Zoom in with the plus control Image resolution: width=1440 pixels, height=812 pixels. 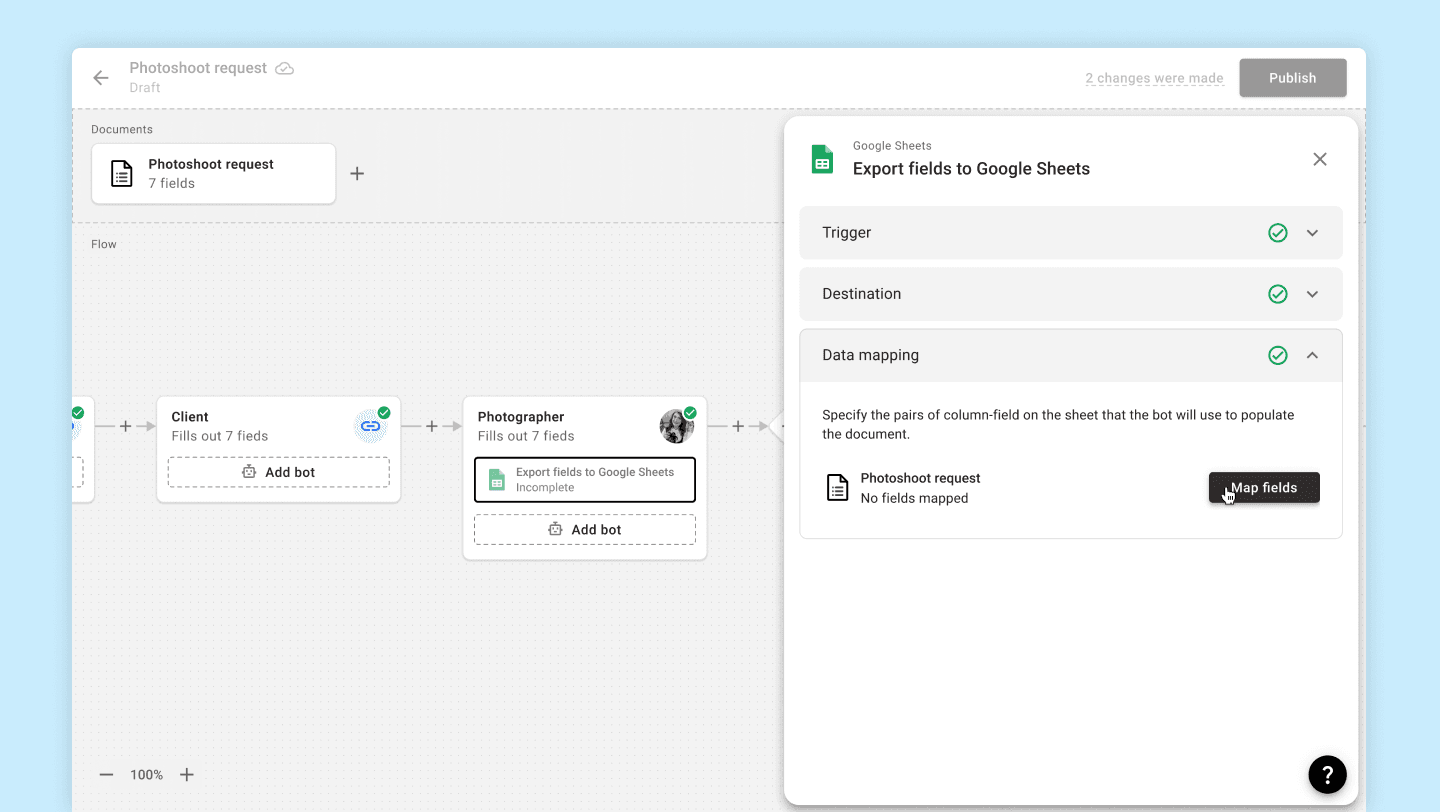[187, 775]
